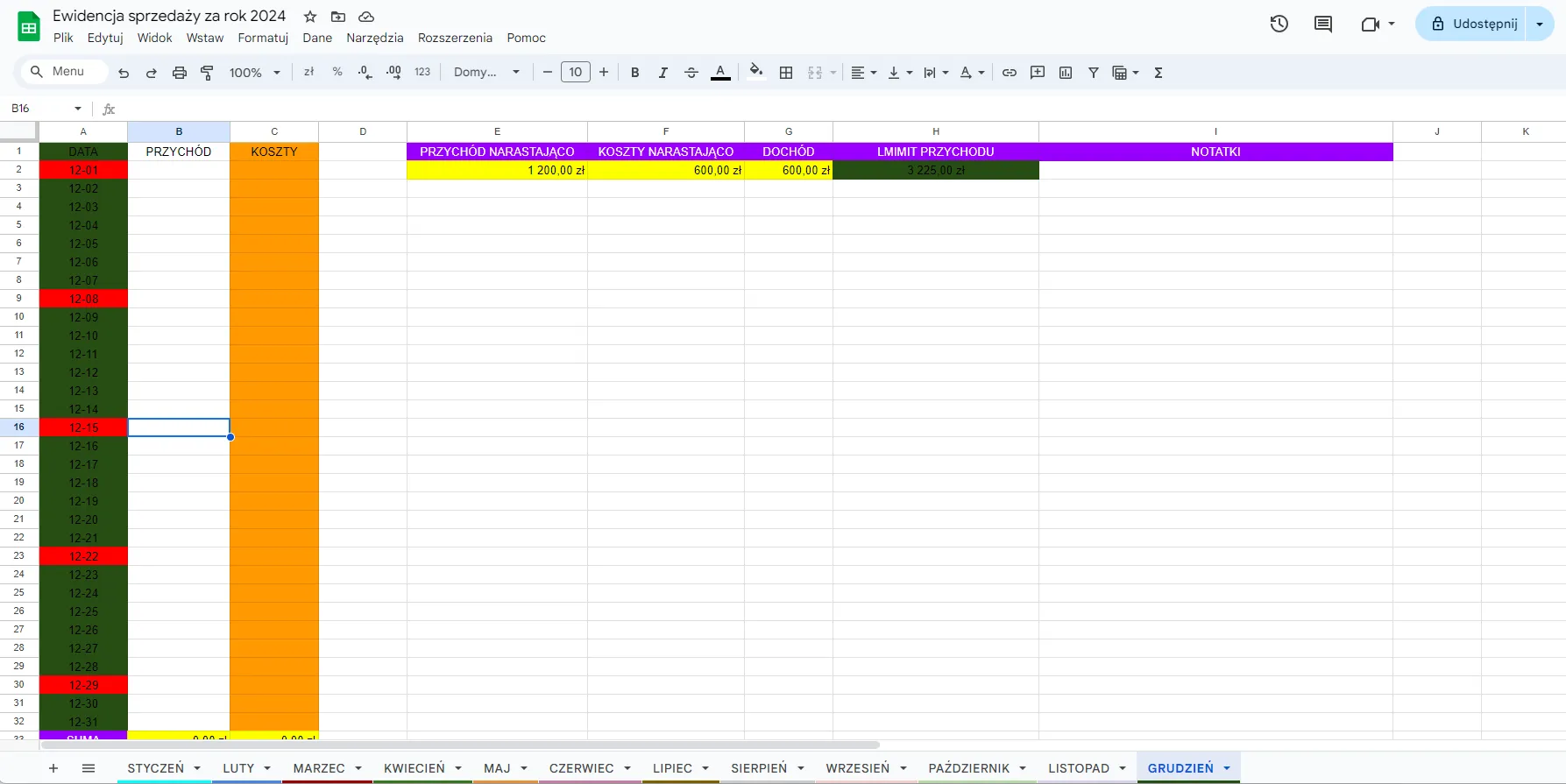Open text wrapping dropdown
1566x784 pixels.
pos(936,73)
